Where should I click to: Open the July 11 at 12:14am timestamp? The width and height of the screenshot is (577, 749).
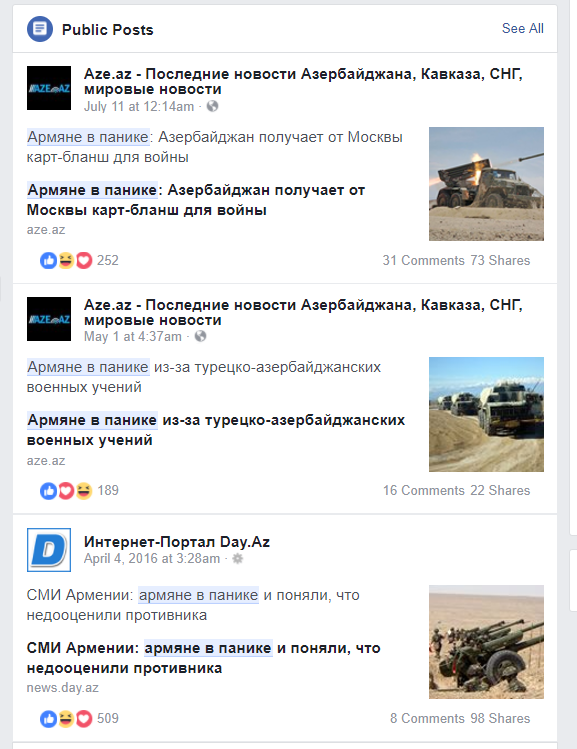[139, 106]
